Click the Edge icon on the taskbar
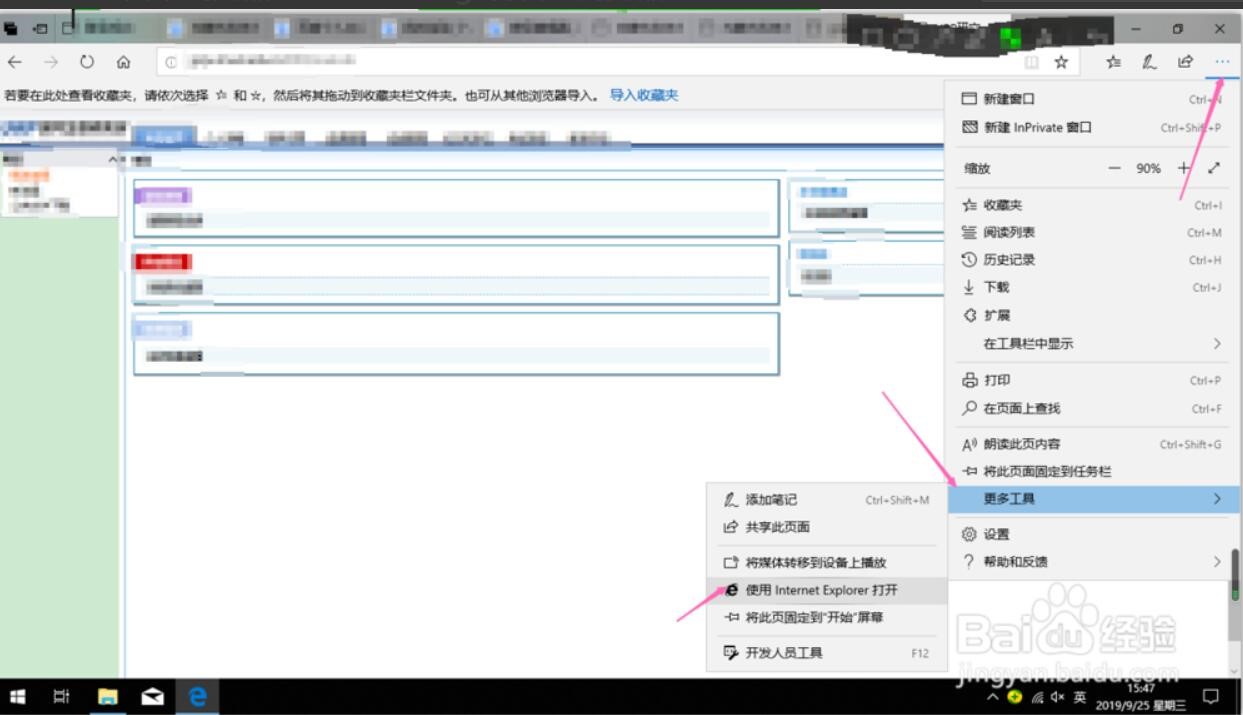 point(197,697)
